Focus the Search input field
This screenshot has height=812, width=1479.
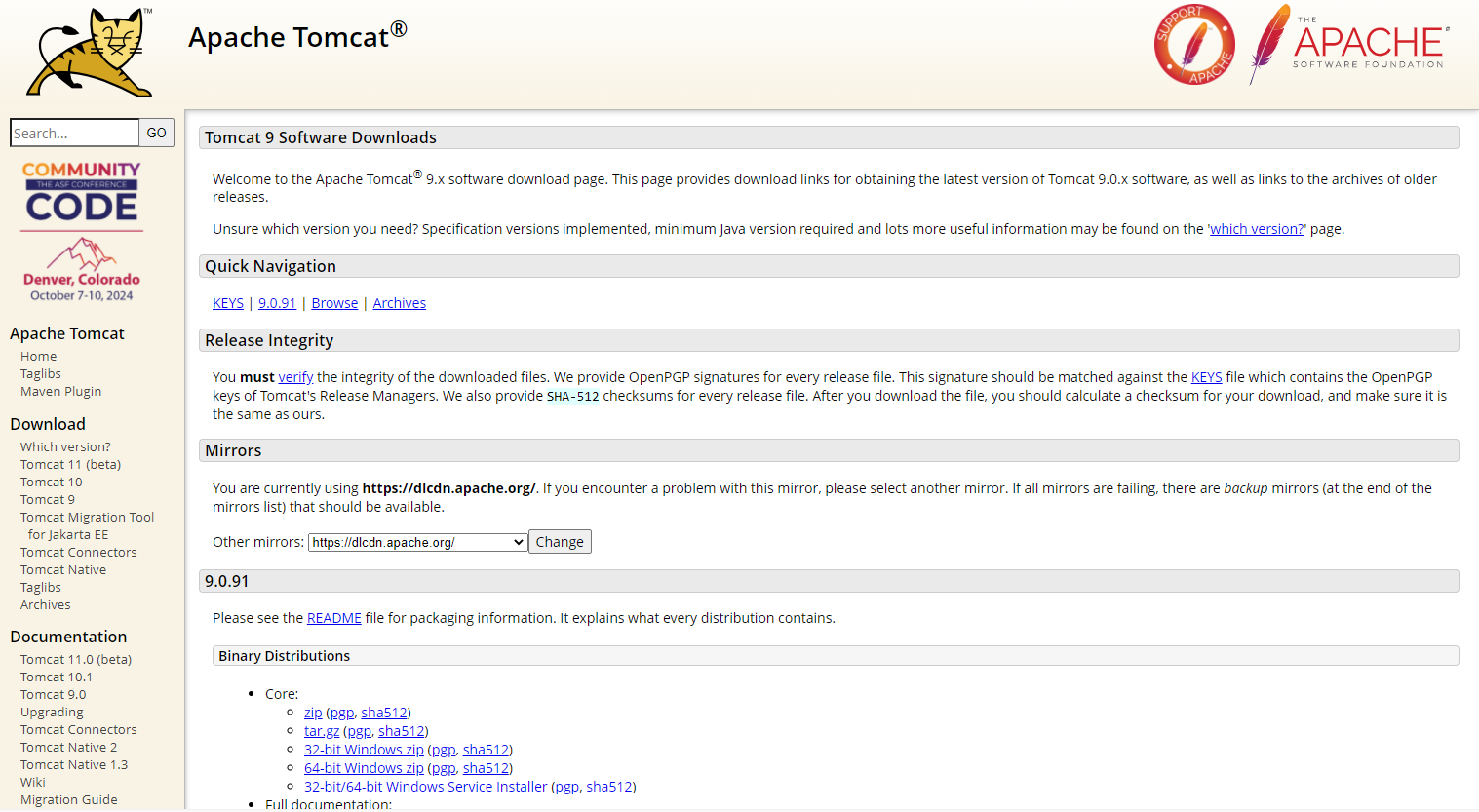pyautogui.click(x=74, y=133)
